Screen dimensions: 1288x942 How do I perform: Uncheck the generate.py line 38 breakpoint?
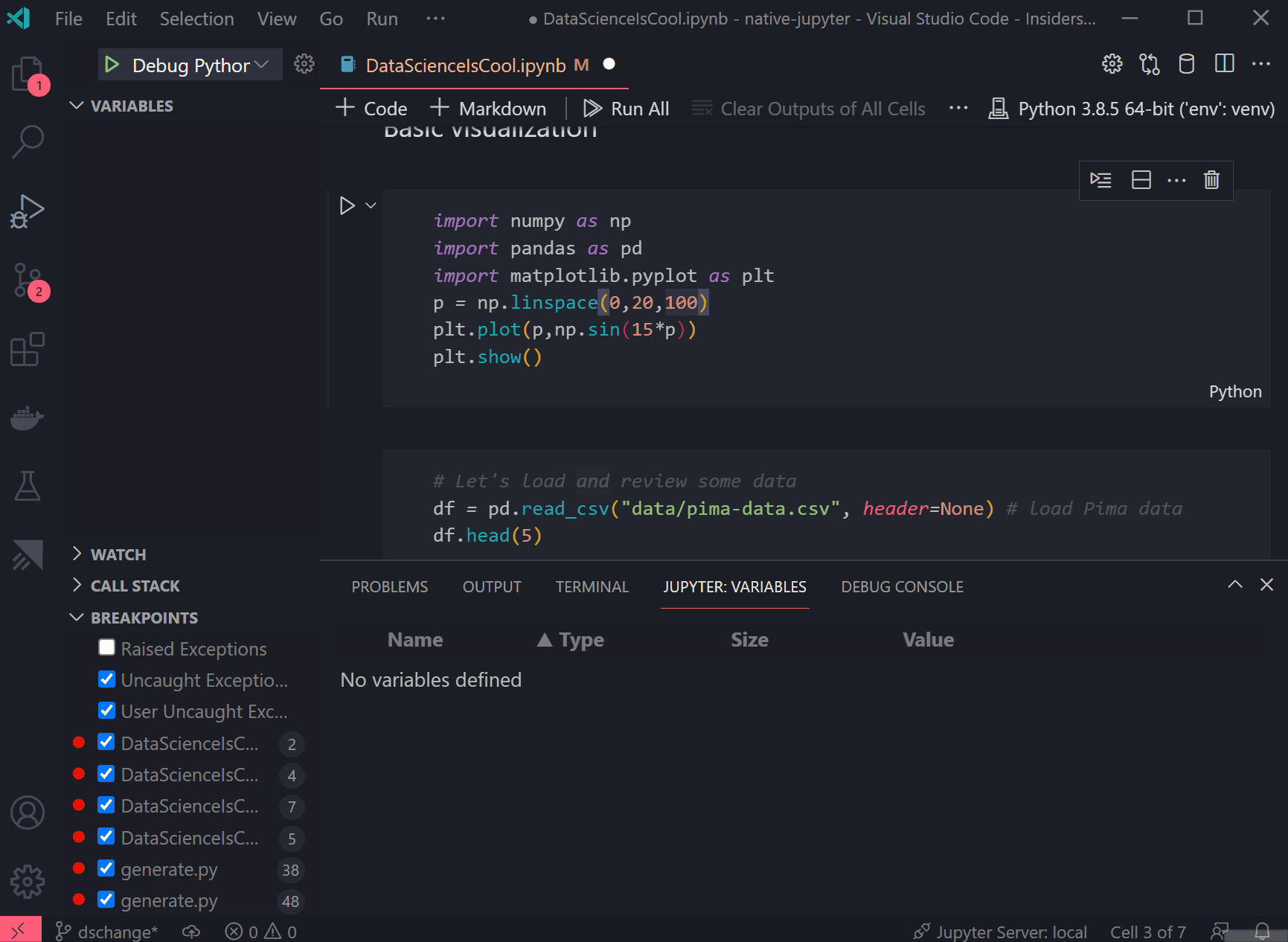tap(106, 868)
